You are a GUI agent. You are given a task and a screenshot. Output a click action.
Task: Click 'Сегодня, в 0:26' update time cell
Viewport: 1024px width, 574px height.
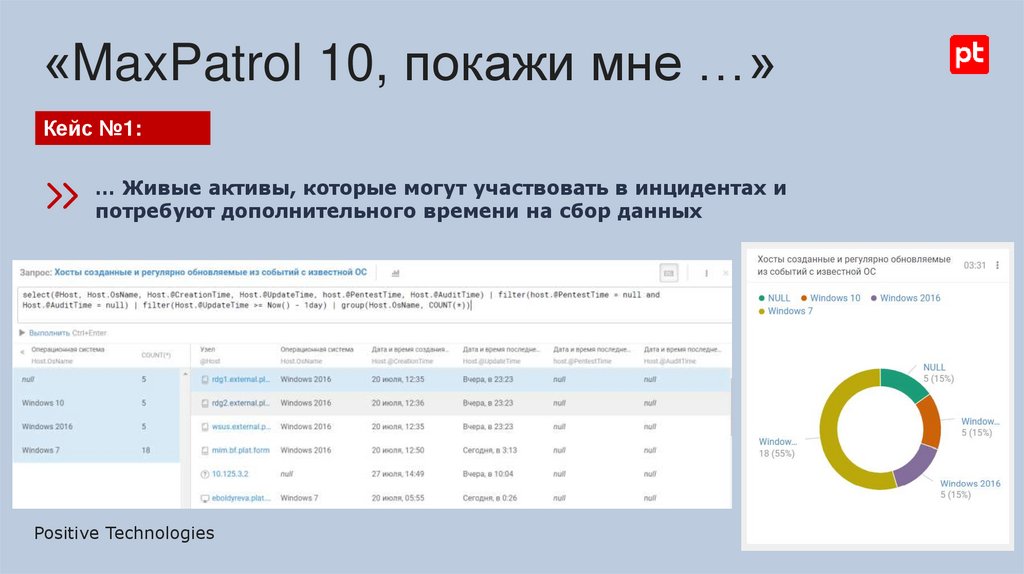pos(490,498)
